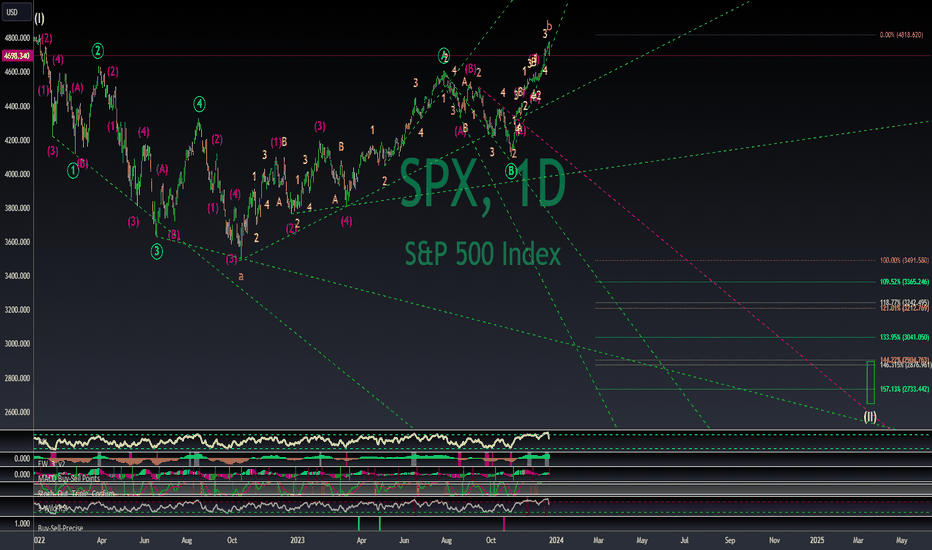
Task: Select the 100.00% (3491.580) Fibonacci level label
Action: [x=903, y=260]
